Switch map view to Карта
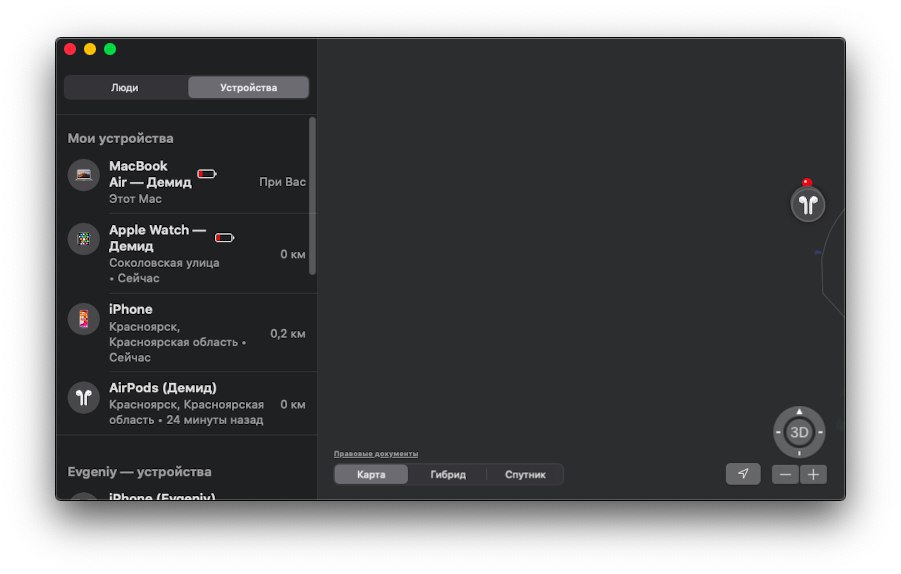 [x=371, y=475]
